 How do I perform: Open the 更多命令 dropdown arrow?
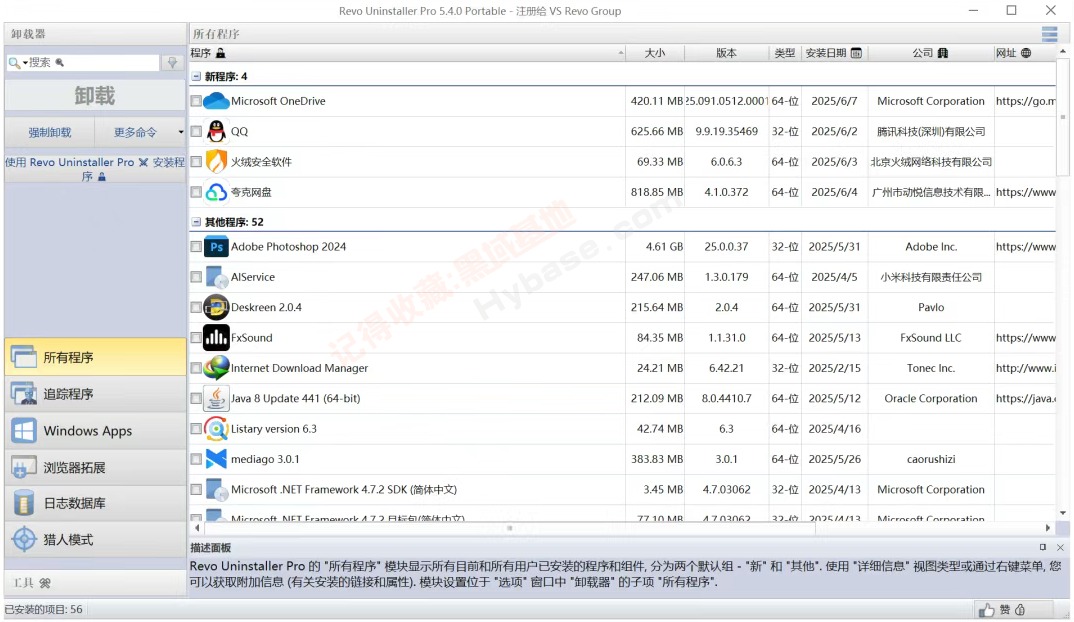pyautogui.click(x=180, y=132)
